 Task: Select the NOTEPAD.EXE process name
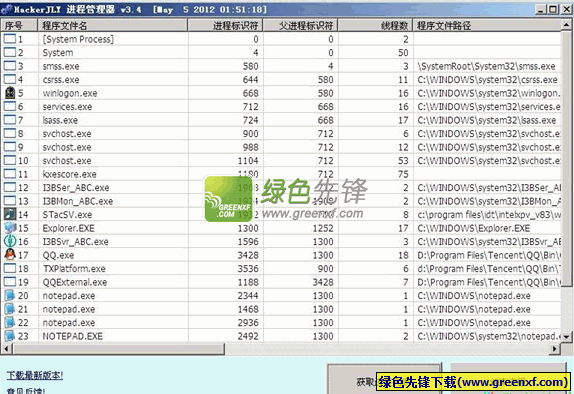pos(72,336)
